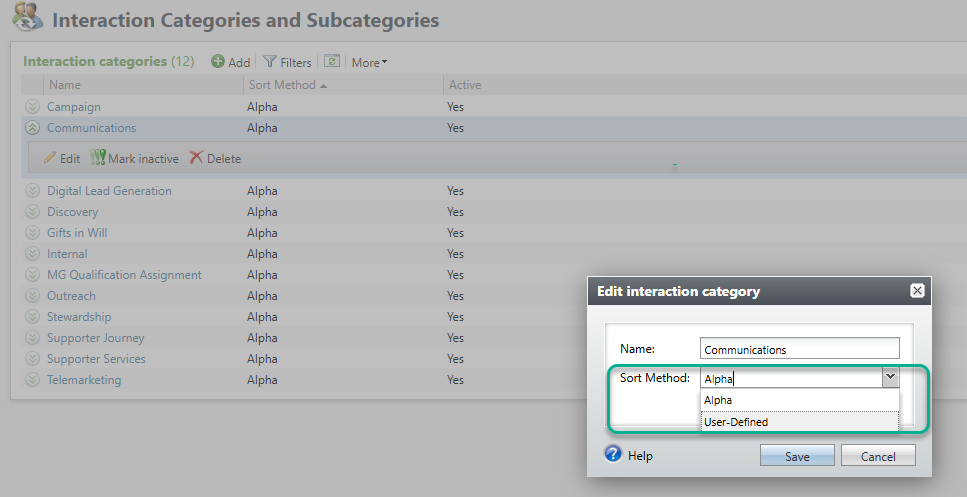
Task: Click the Outreach category name
Action: [72, 295]
